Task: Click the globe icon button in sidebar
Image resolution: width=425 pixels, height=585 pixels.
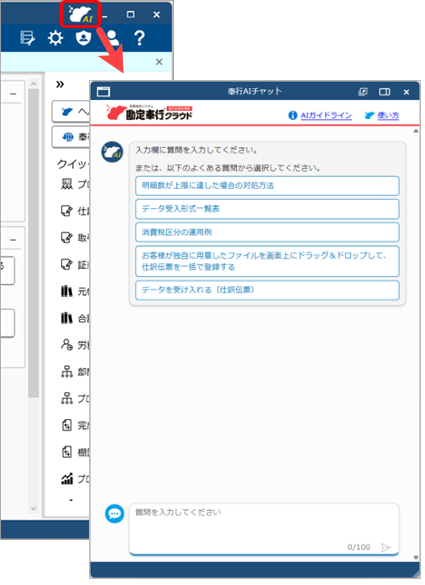Action: (71, 137)
